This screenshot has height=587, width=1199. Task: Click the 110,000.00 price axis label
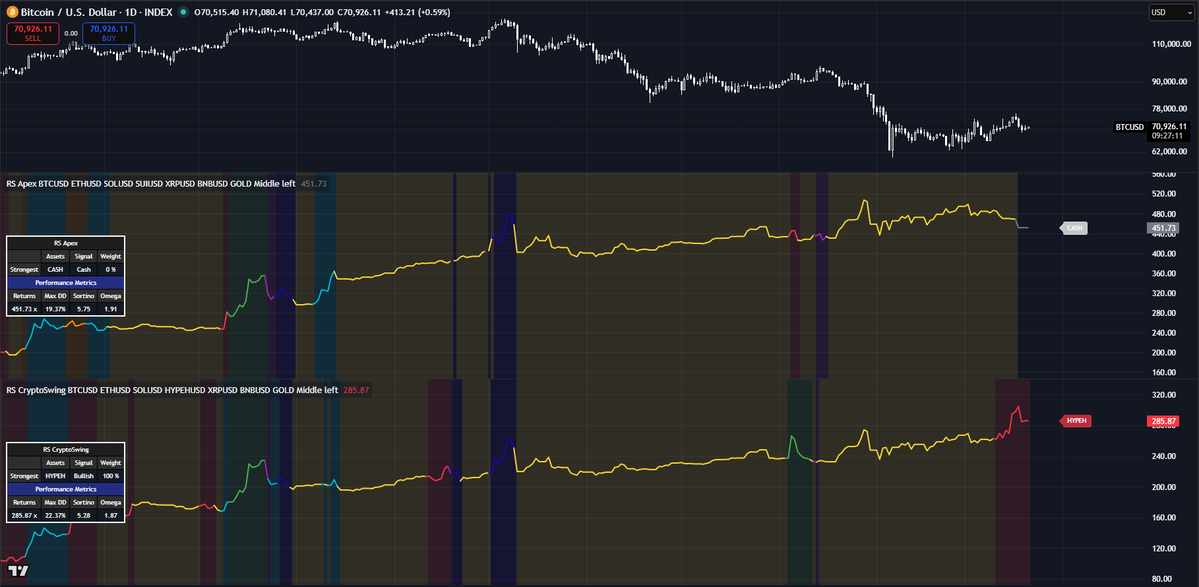tap(1169, 44)
